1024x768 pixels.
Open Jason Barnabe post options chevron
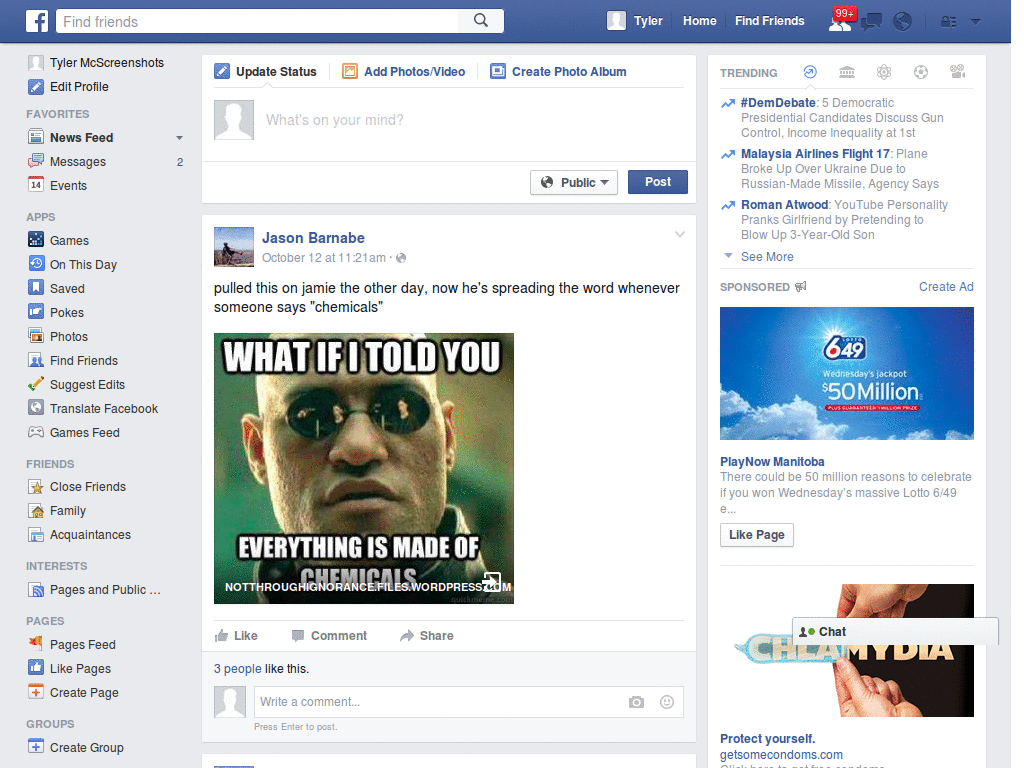tap(680, 234)
